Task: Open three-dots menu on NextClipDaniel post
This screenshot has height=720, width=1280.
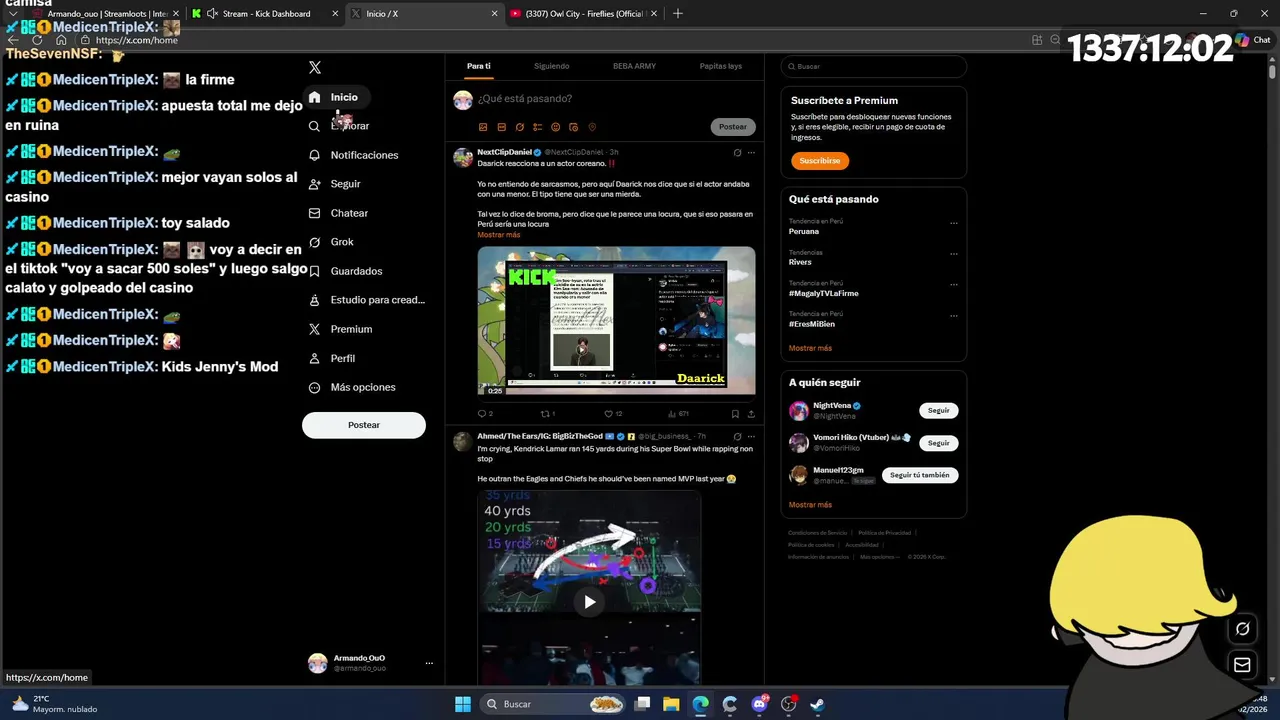Action: (751, 153)
